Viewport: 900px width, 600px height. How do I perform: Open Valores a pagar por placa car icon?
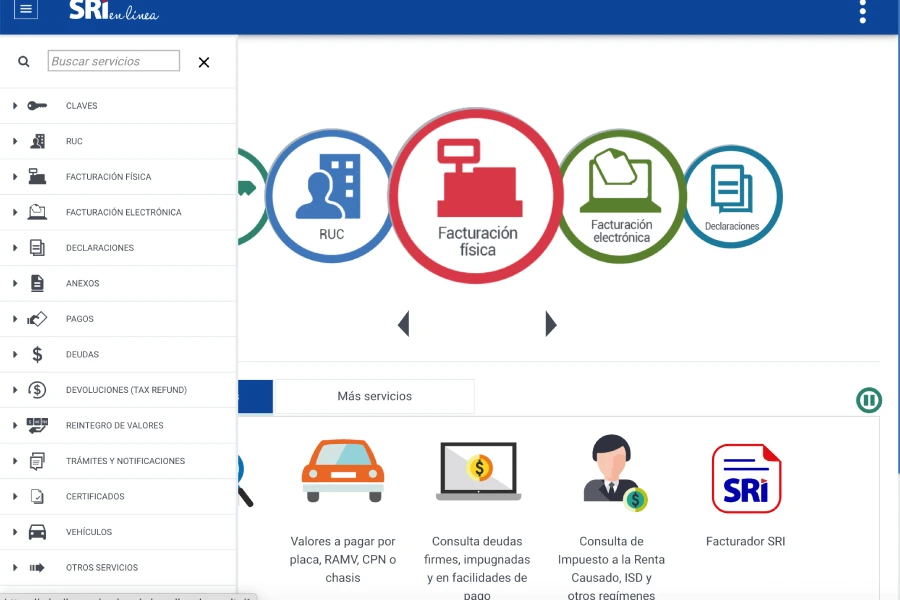pos(343,471)
